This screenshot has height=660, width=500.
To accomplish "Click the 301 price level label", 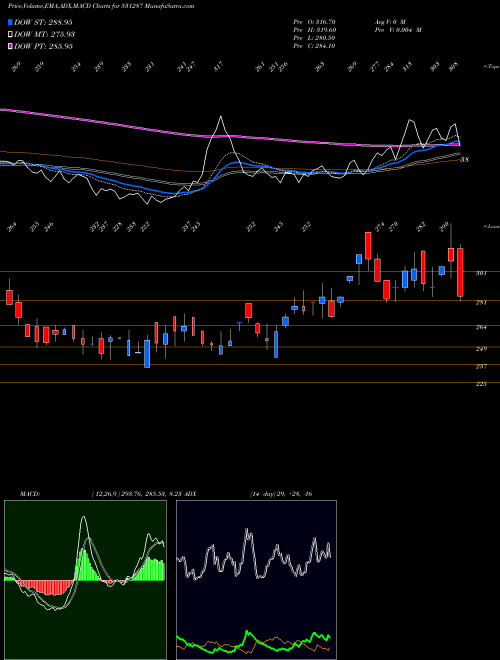I will point(481,273).
